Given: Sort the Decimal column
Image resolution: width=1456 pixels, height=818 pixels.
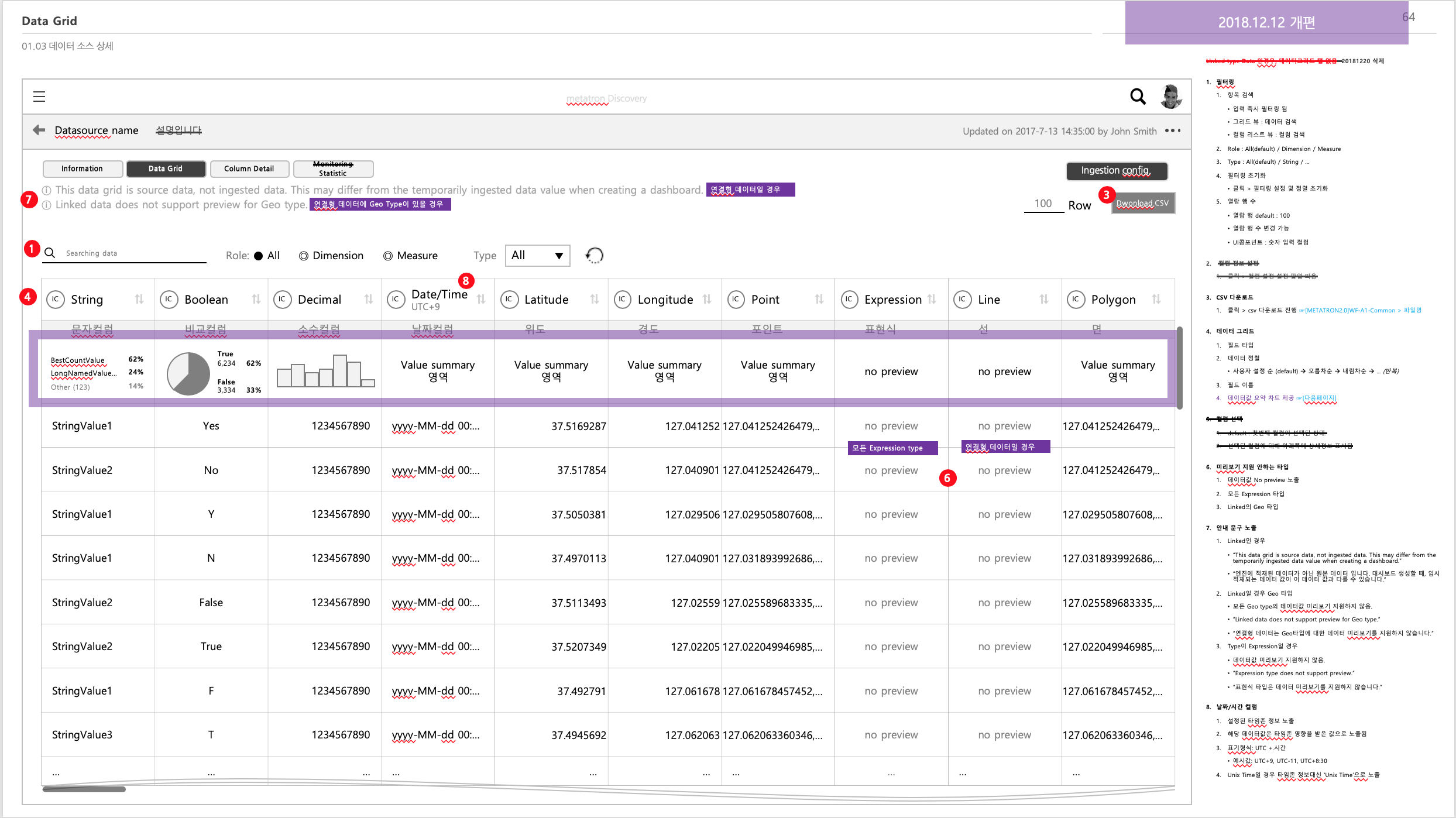Looking at the screenshot, I should tap(369, 299).
